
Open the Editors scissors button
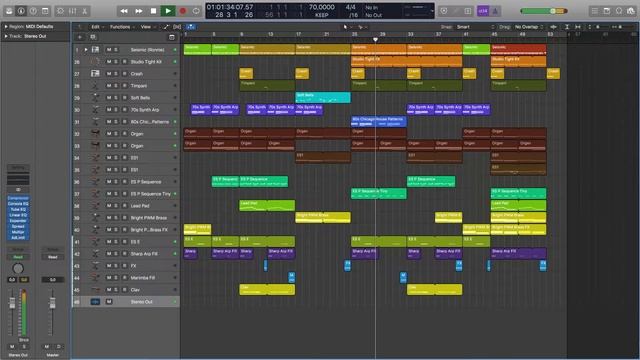tap(84, 11)
